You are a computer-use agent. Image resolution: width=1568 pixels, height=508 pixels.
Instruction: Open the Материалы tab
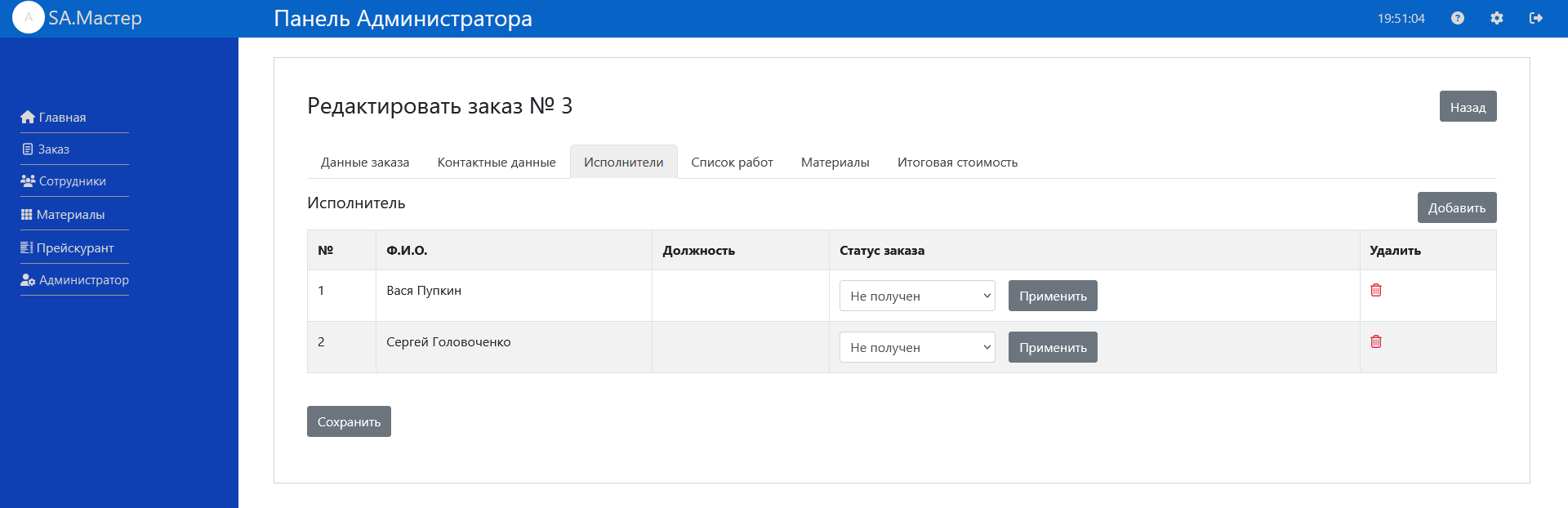point(835,162)
